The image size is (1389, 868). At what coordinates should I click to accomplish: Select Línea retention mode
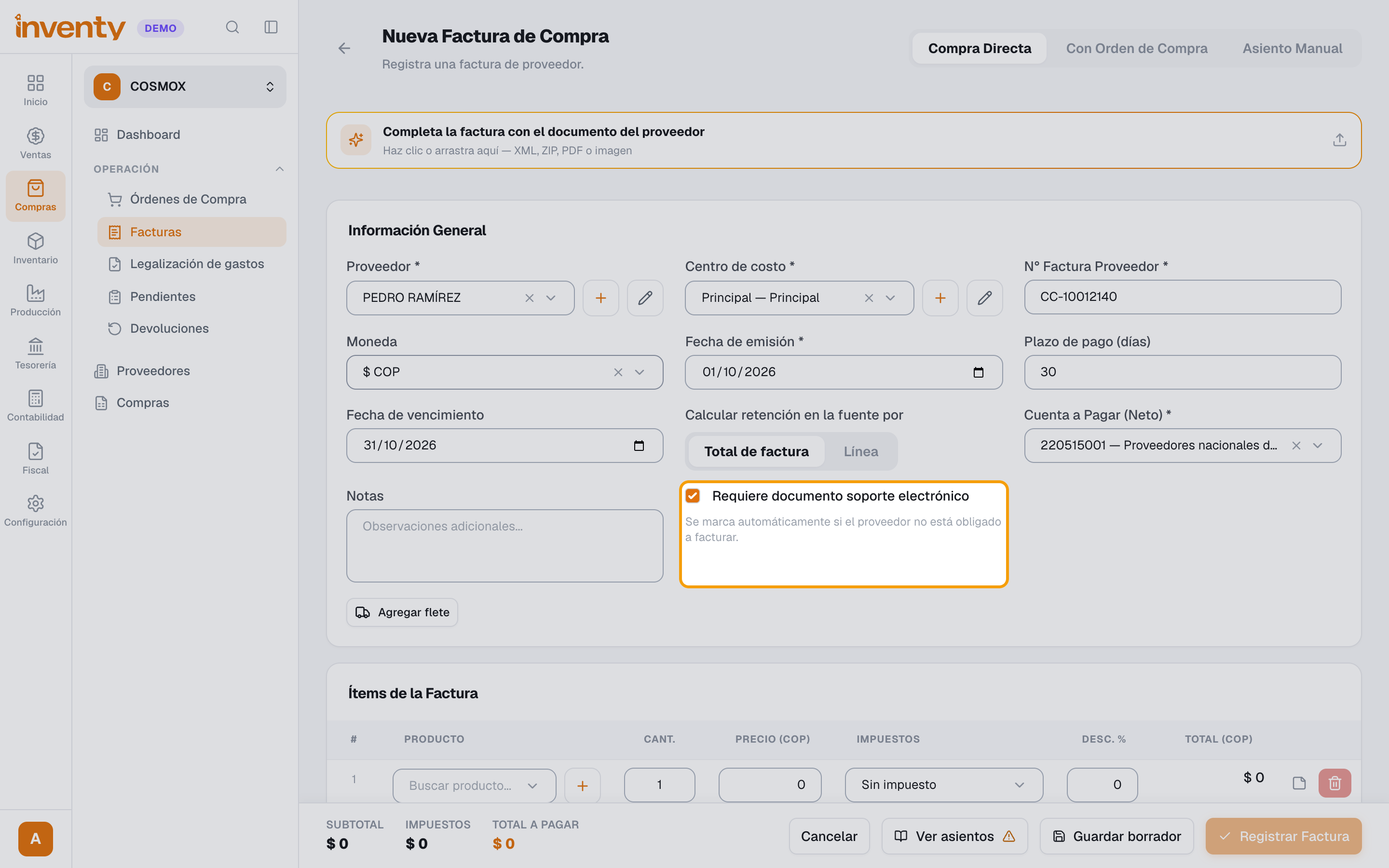tap(860, 452)
